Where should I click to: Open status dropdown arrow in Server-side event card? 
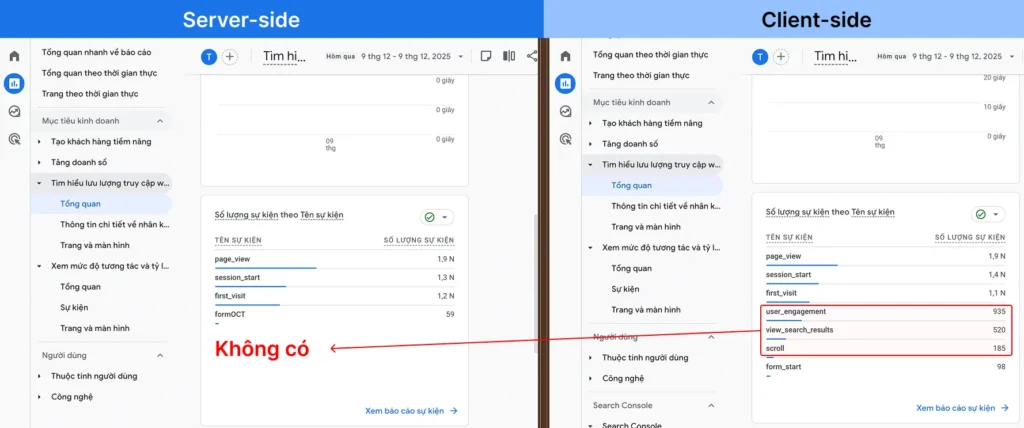tap(445, 217)
